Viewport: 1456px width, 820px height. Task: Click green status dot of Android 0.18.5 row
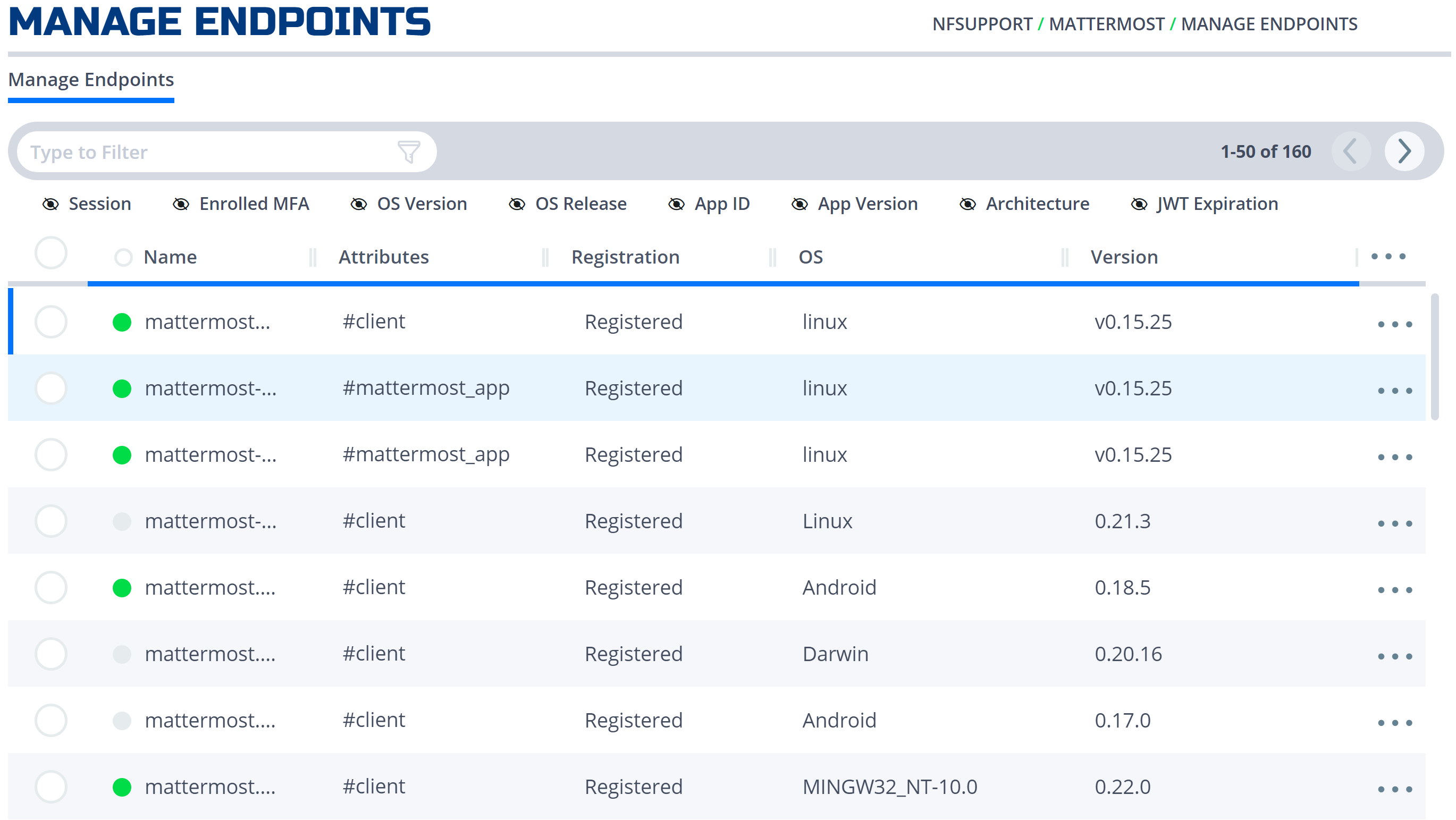122,588
